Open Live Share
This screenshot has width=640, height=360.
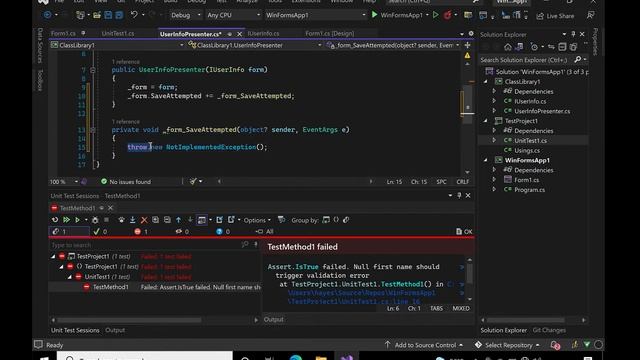coord(555,16)
